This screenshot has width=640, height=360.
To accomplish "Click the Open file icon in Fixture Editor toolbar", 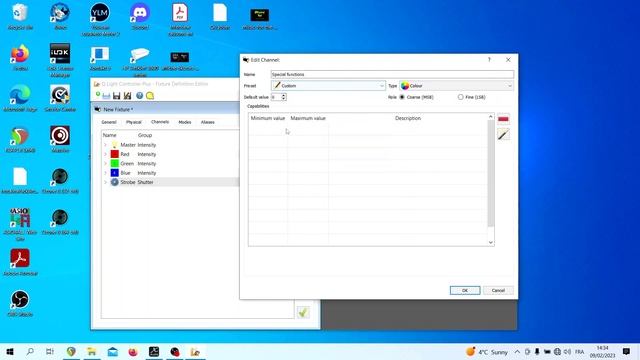I will pyautogui.click(x=107, y=96).
